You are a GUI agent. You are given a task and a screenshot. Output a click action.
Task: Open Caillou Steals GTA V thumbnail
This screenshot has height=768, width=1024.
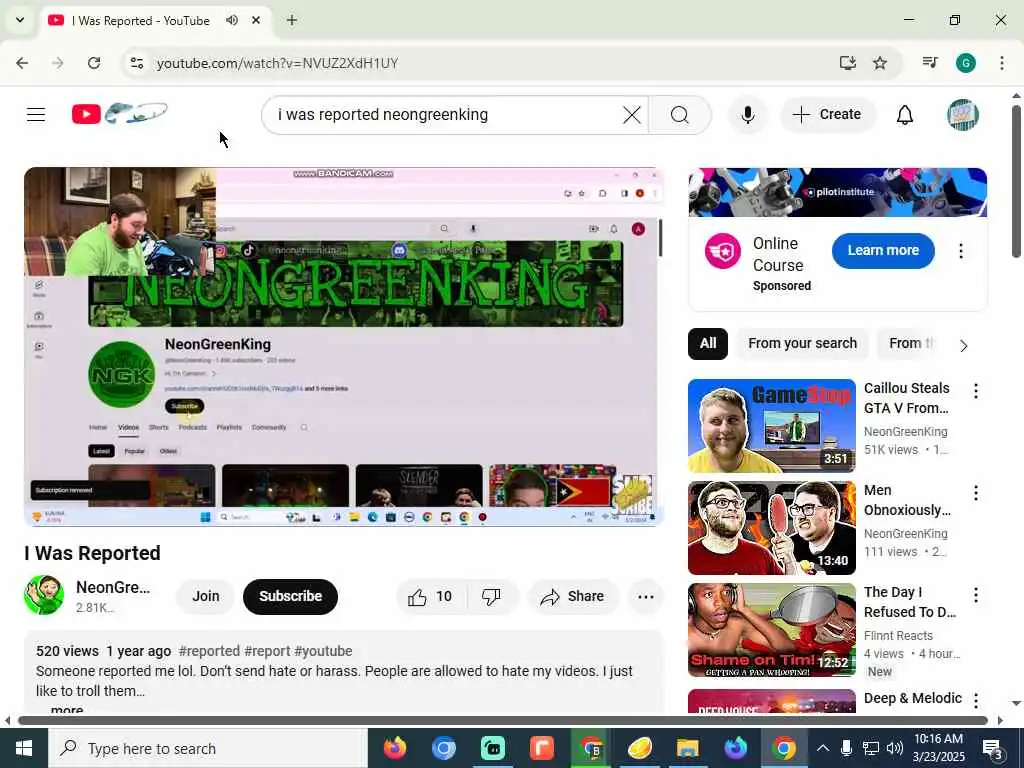(x=771, y=426)
